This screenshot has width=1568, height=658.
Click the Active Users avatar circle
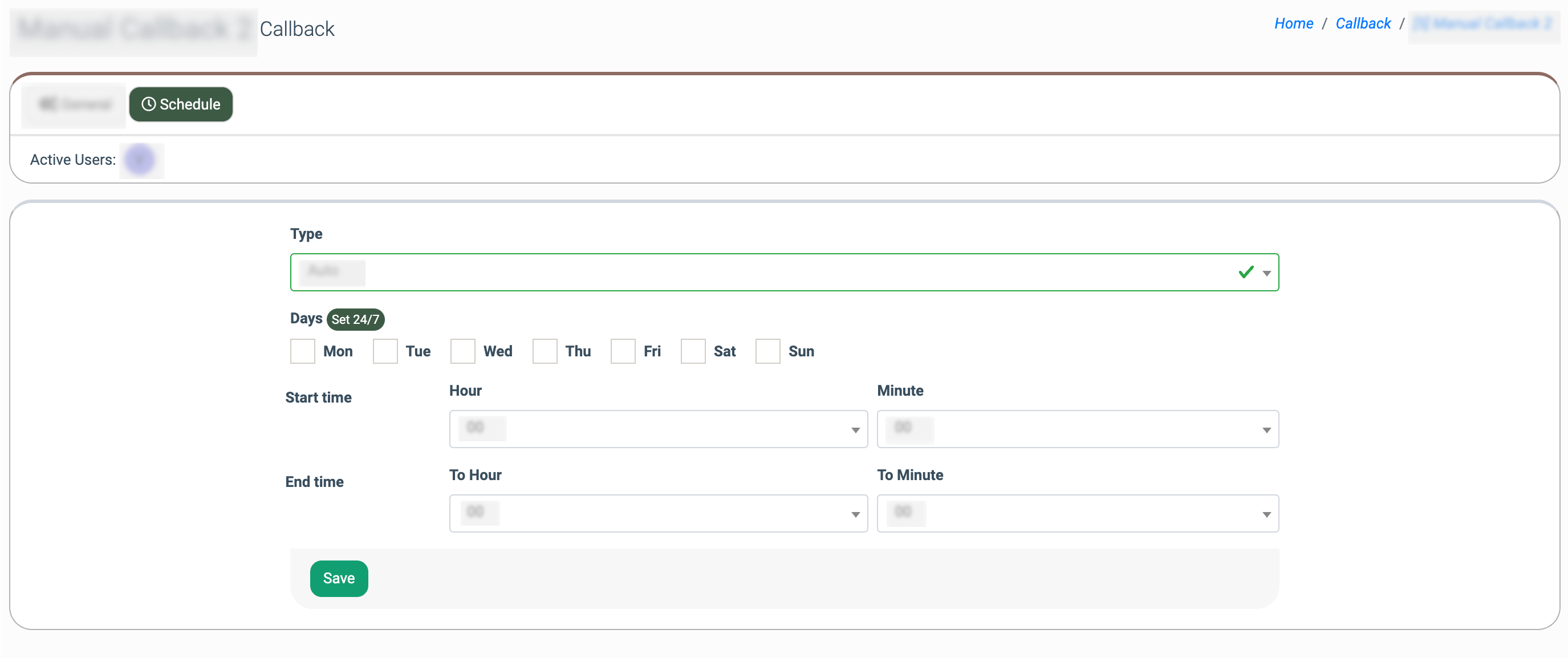coord(140,160)
